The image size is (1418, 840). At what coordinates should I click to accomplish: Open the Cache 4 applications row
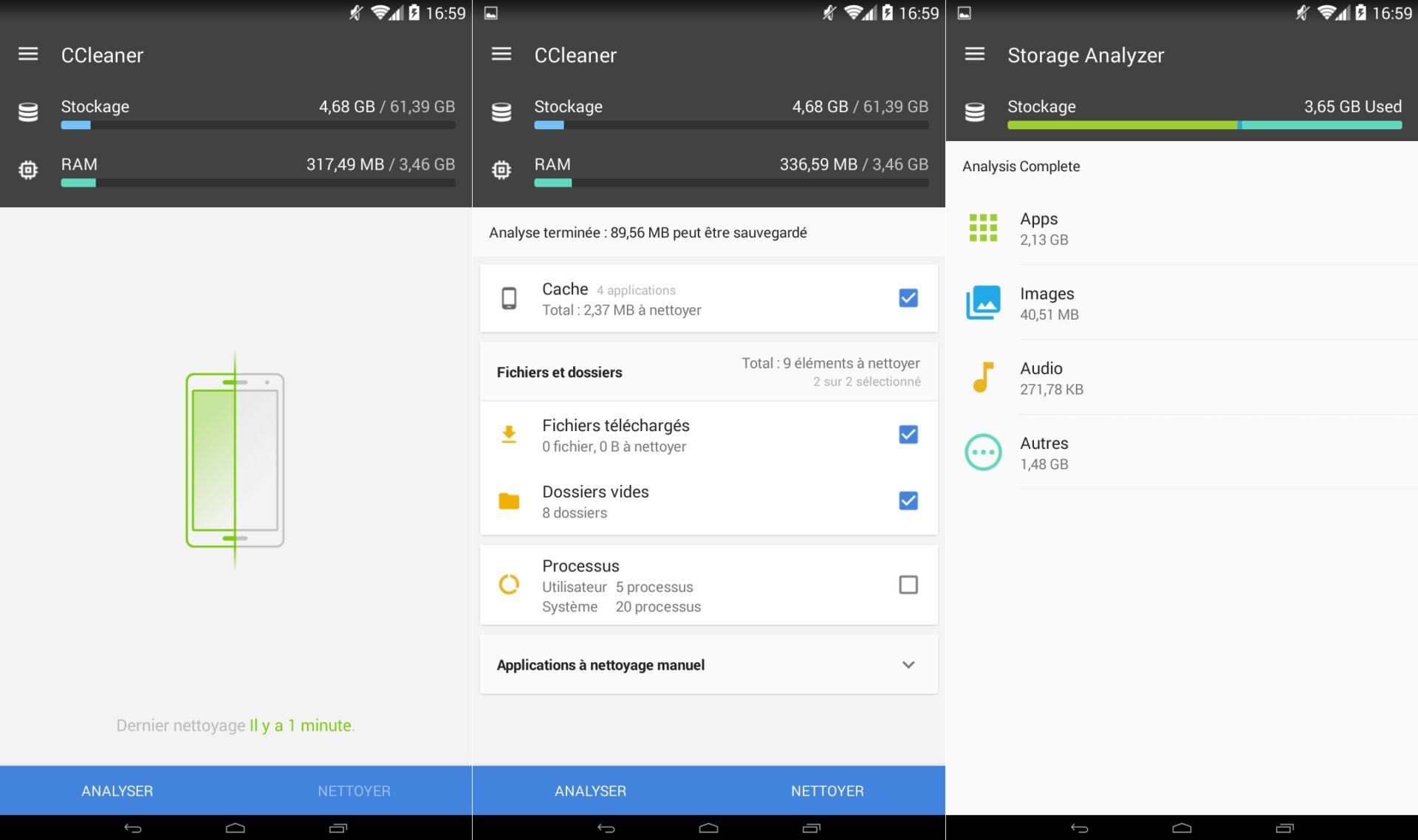[665, 299]
